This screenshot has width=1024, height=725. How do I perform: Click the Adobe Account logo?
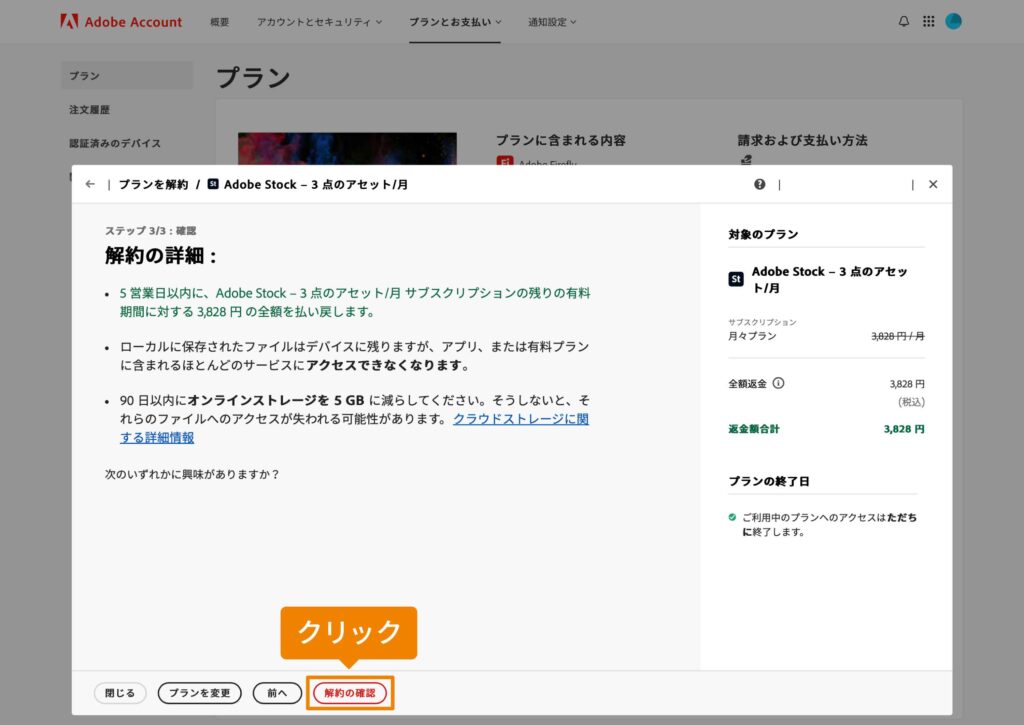pyautogui.click(x=121, y=22)
